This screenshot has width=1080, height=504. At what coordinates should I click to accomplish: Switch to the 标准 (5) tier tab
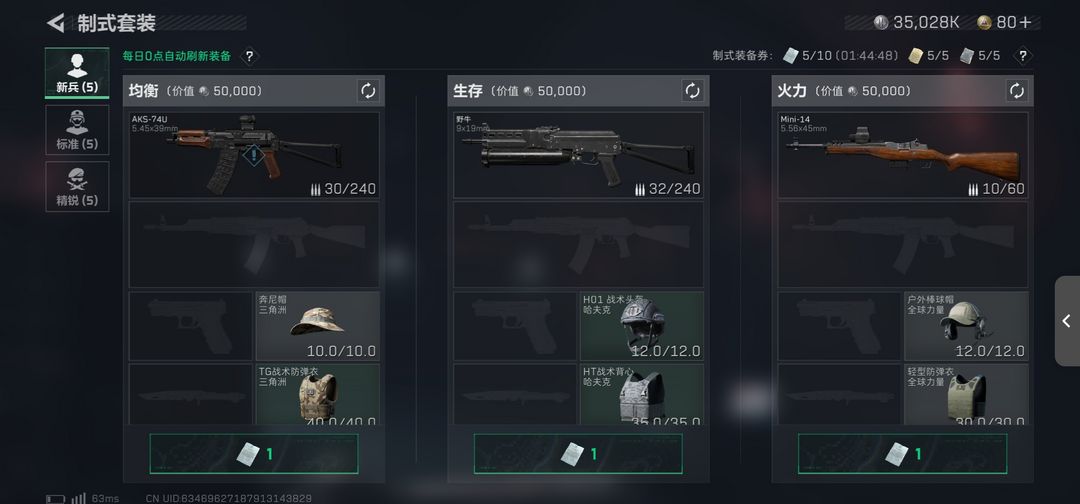point(77,129)
